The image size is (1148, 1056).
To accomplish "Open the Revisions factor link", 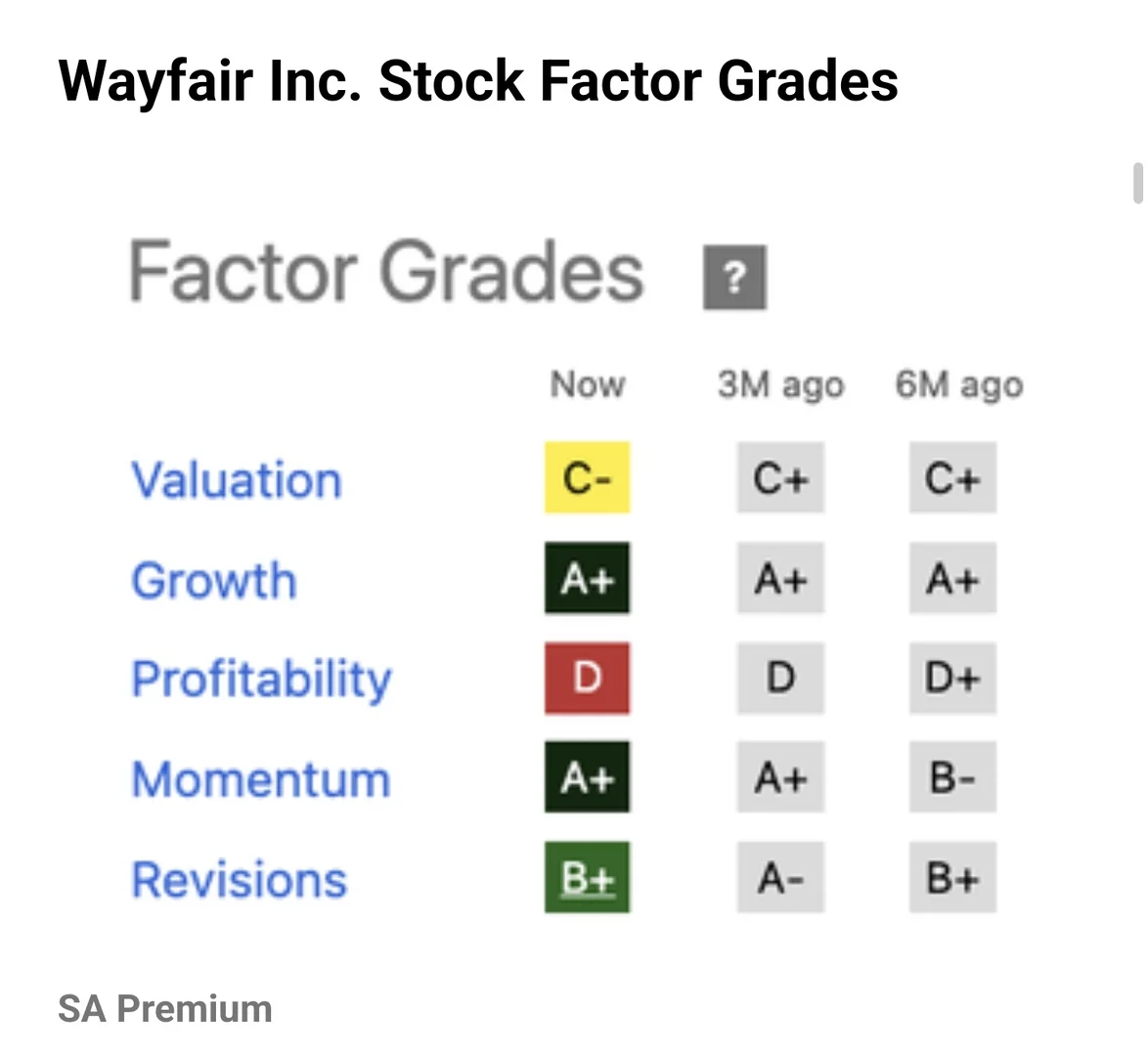I will pos(239,880).
